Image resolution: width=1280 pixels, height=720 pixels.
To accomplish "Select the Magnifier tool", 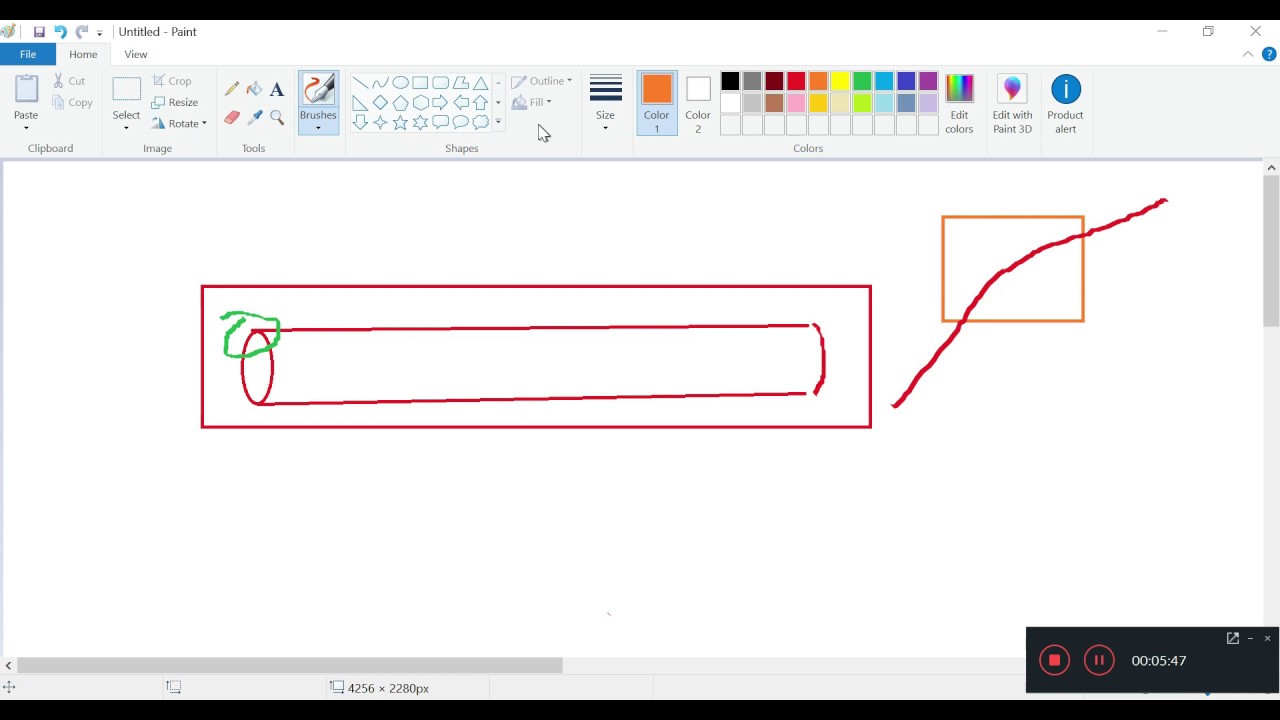I will [277, 117].
